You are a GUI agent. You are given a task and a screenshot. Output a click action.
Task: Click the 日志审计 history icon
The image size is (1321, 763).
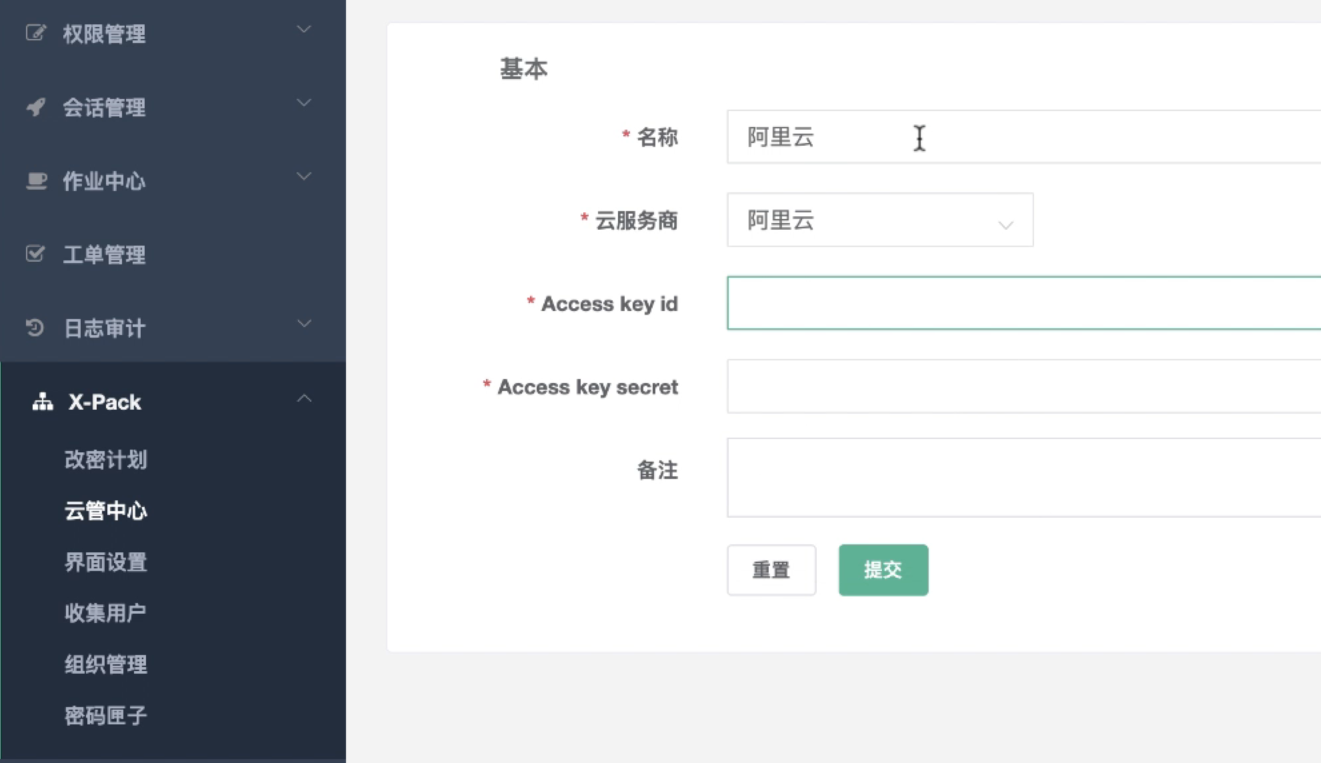click(35, 327)
